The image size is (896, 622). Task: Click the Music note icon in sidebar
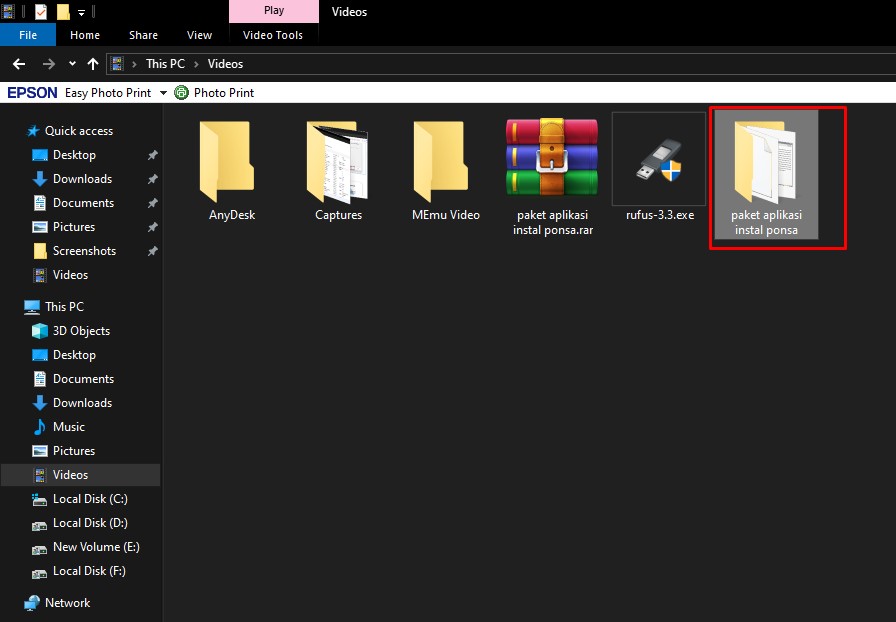pyautogui.click(x=39, y=427)
